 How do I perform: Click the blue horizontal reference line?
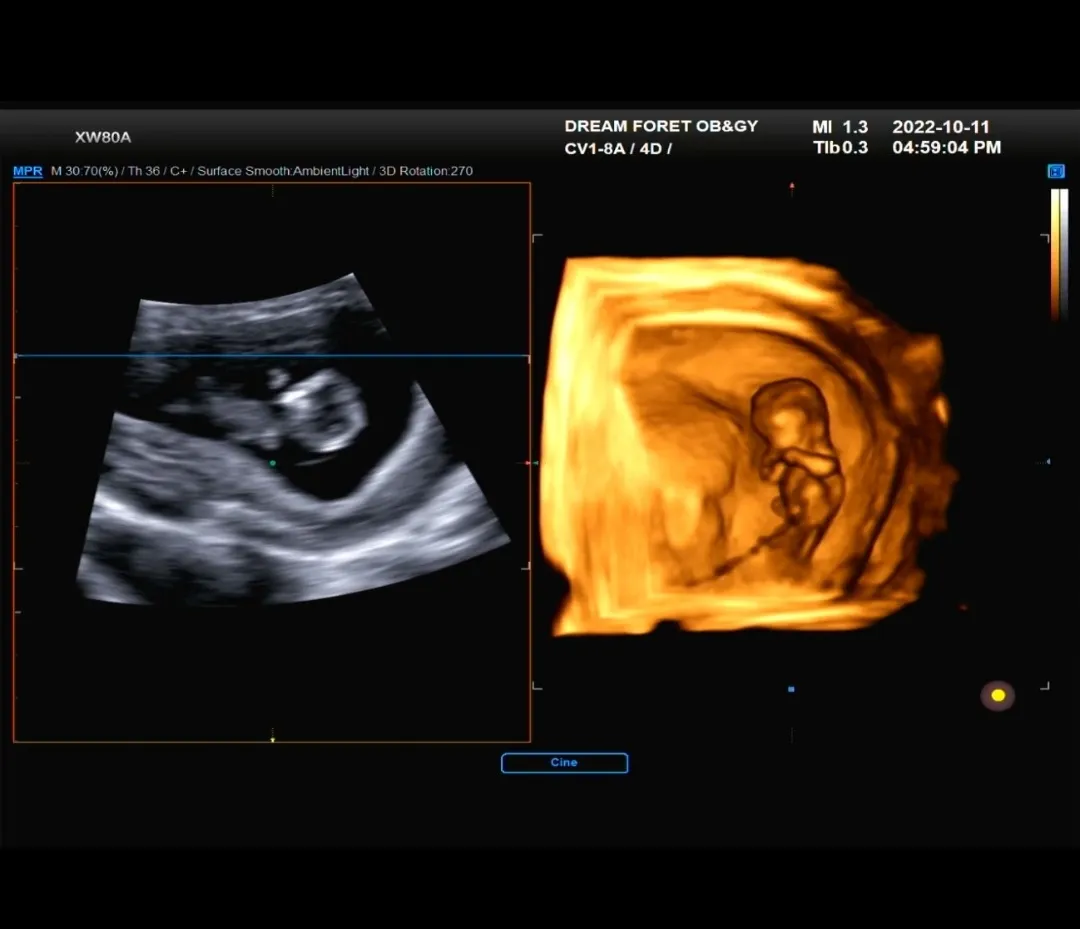pyautogui.click(x=272, y=356)
